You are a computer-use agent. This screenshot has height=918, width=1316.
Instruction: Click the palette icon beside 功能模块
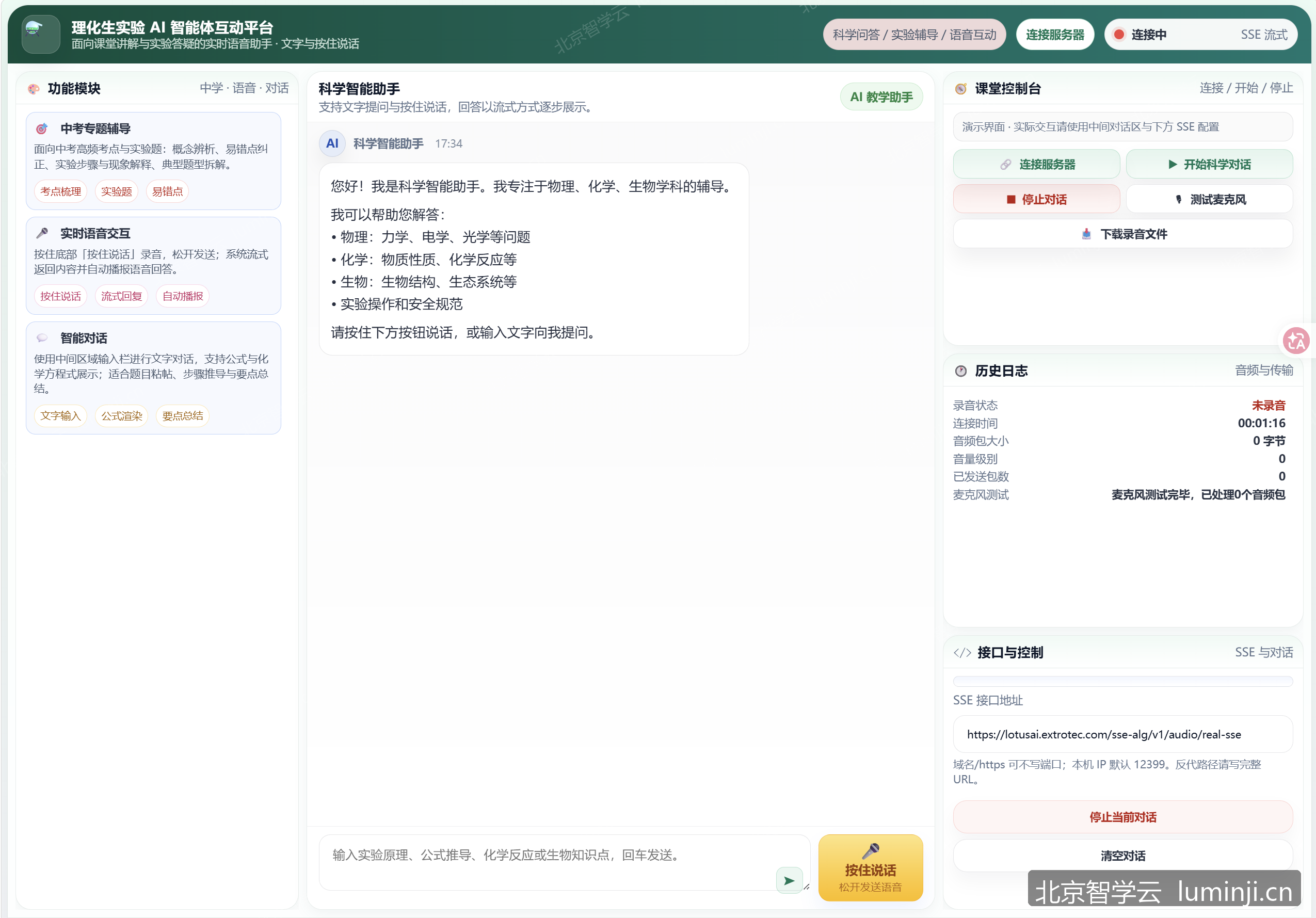point(34,89)
